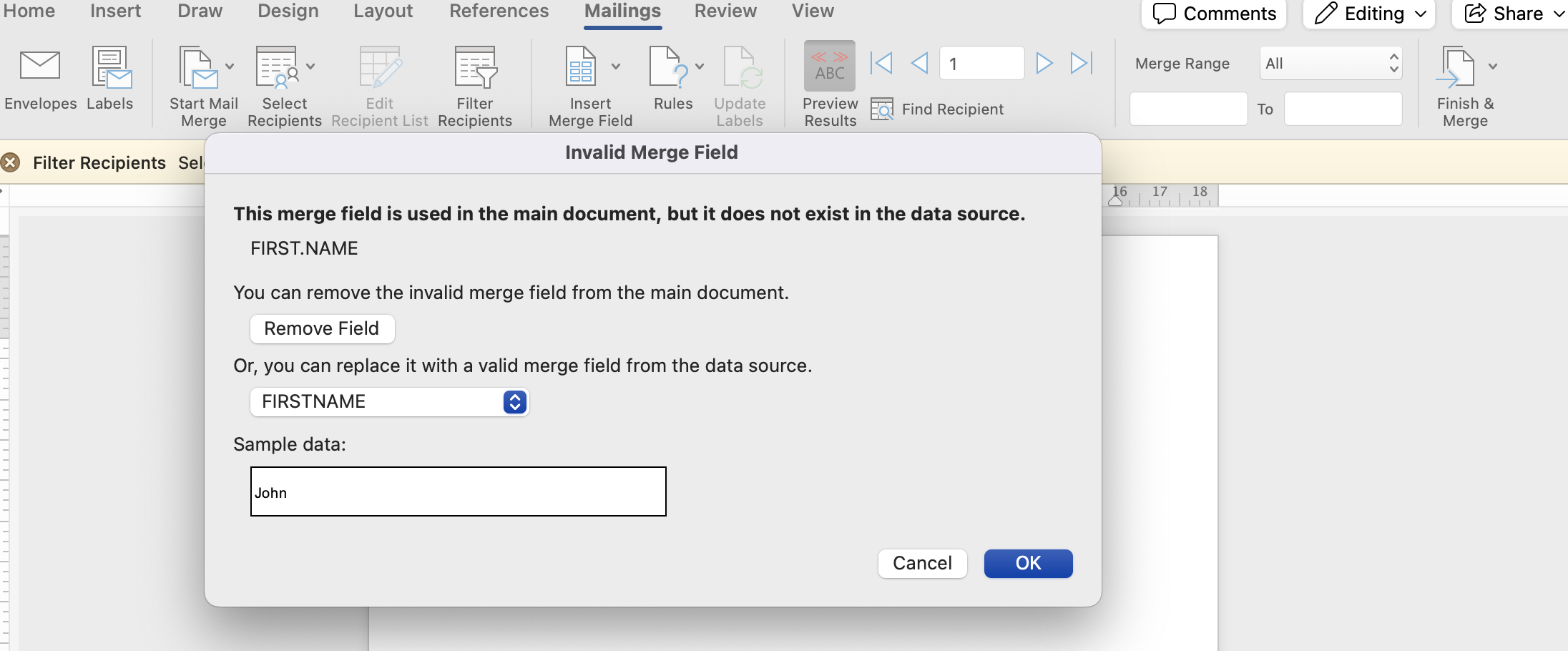Go to the previous record
This screenshot has width=1568, height=651.
[919, 63]
